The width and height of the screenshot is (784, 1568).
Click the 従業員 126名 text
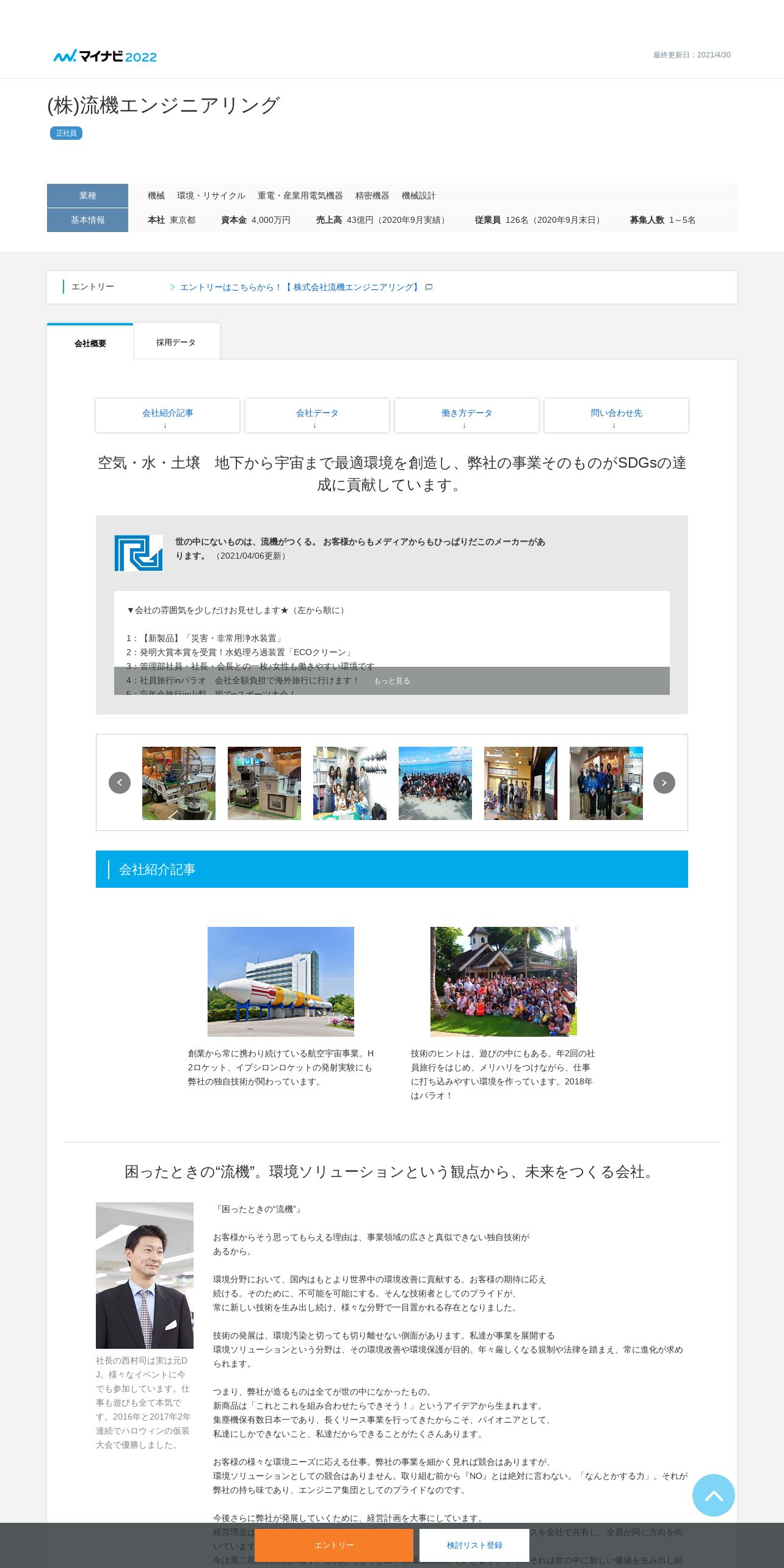click(x=540, y=220)
